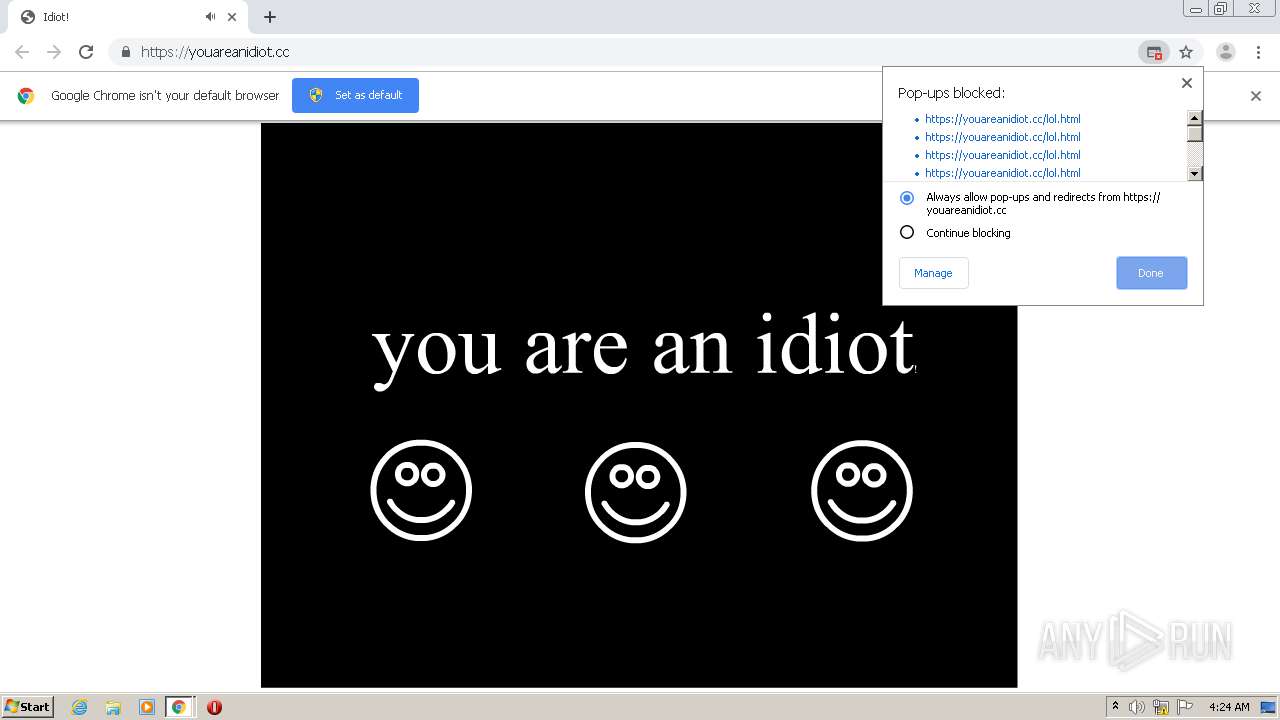This screenshot has width=1280, height=720.
Task: Click the middle smiley face
Action: tap(636, 492)
